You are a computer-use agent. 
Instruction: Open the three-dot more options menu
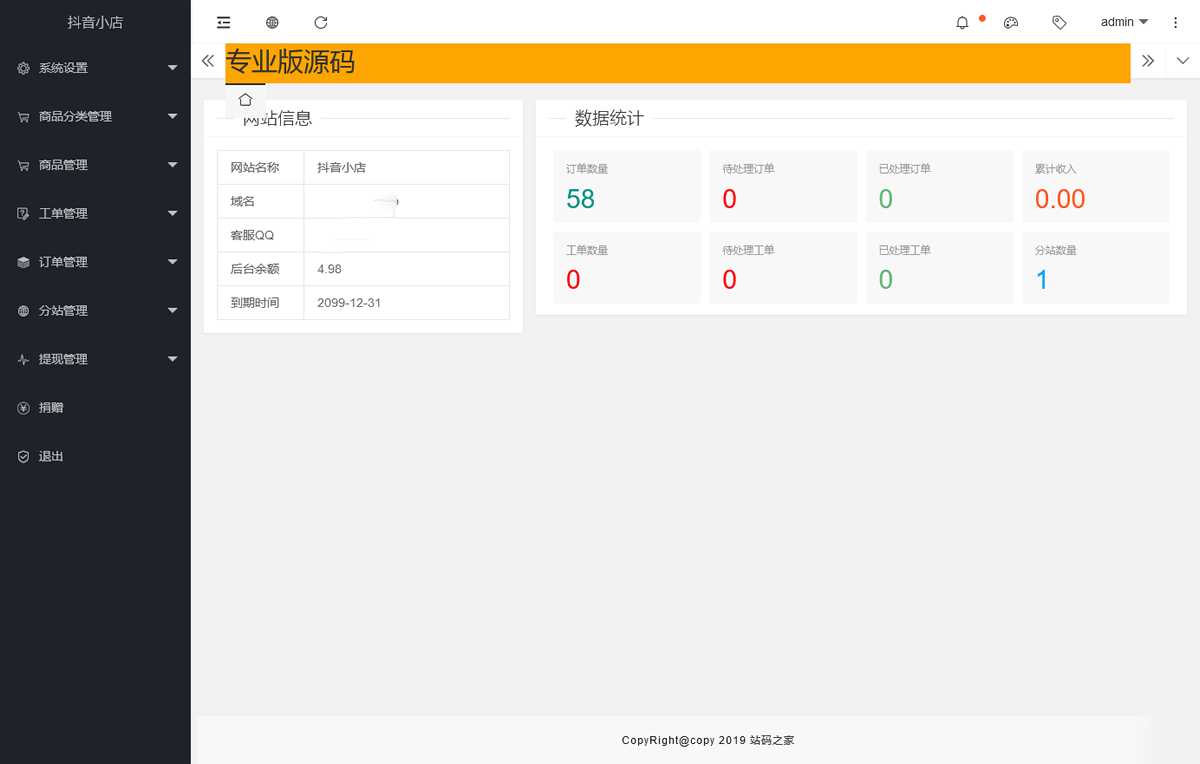click(x=1175, y=22)
